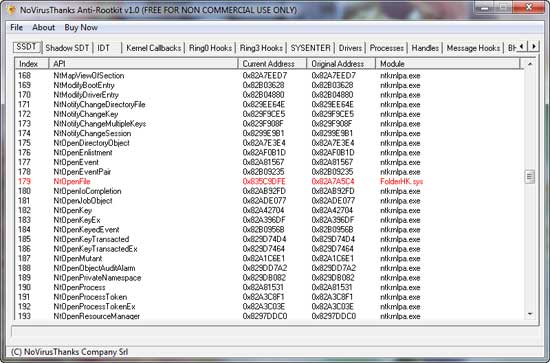Close the Anti-Rootkit window
Screen dimensions: 550x363
529,7
